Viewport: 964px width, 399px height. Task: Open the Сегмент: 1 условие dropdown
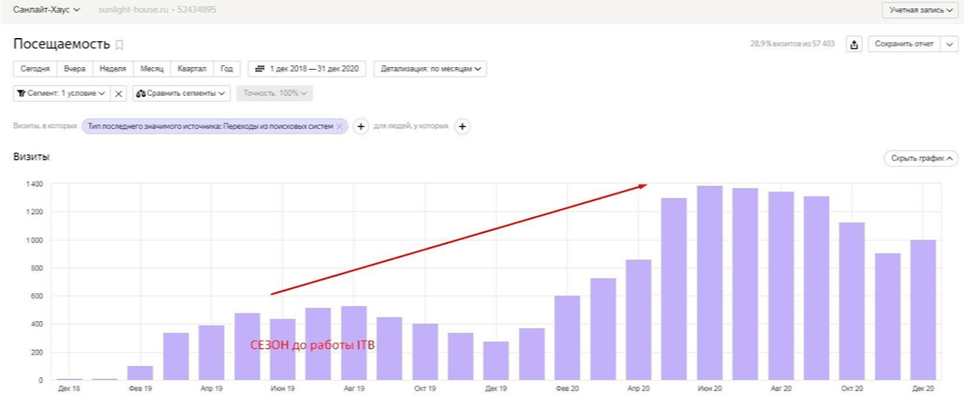pyautogui.click(x=61, y=93)
